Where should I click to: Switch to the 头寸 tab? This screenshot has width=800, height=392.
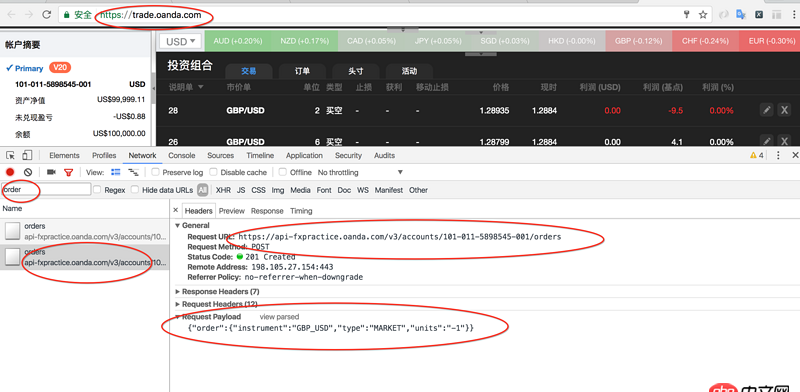tap(356, 71)
